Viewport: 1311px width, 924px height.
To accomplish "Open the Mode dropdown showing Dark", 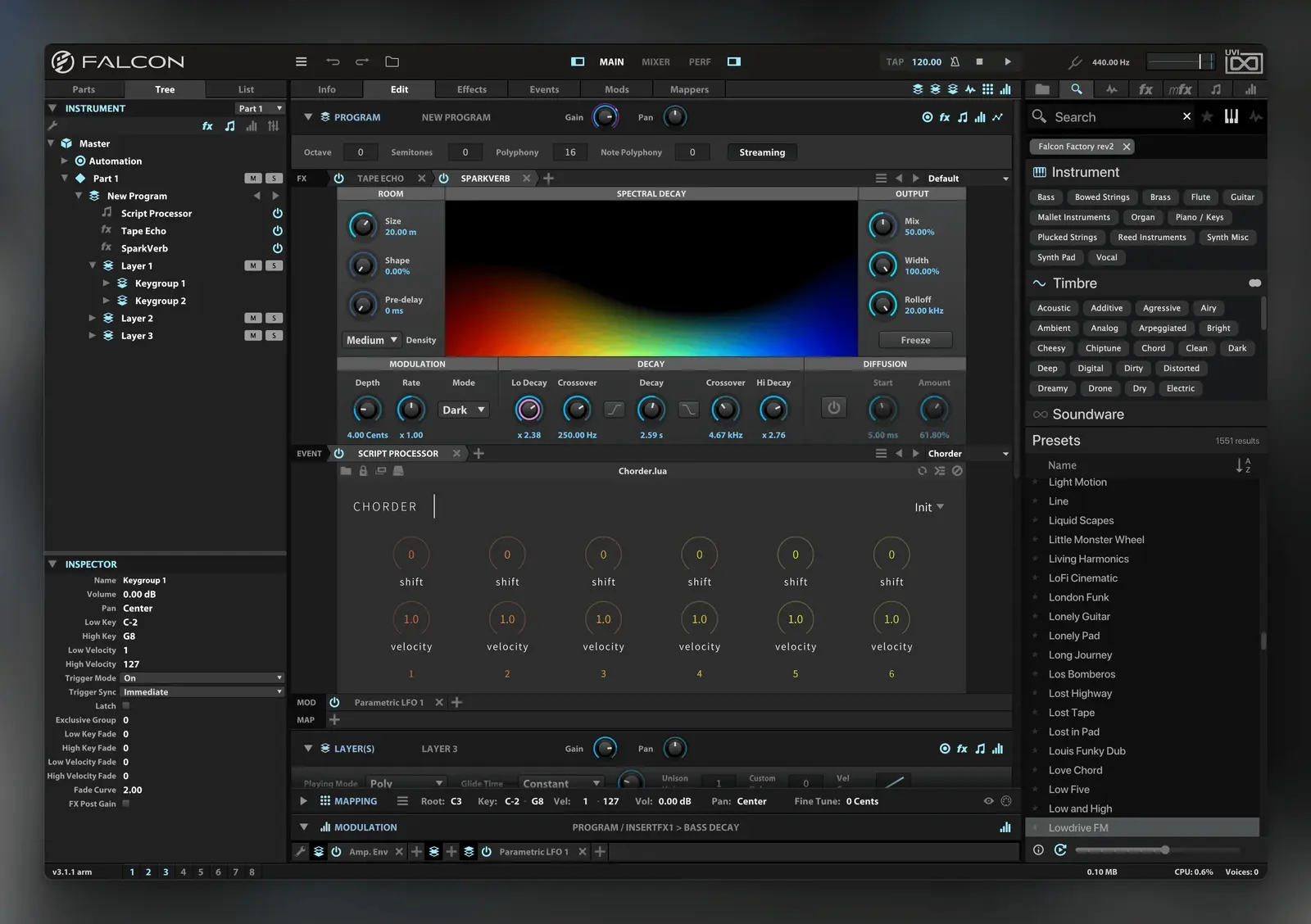I will click(x=464, y=410).
